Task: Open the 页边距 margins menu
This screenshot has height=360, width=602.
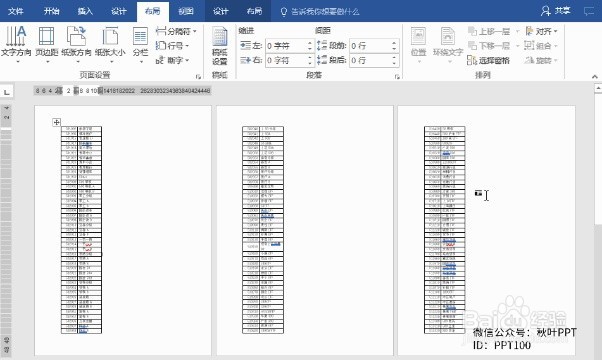Action: coord(46,44)
